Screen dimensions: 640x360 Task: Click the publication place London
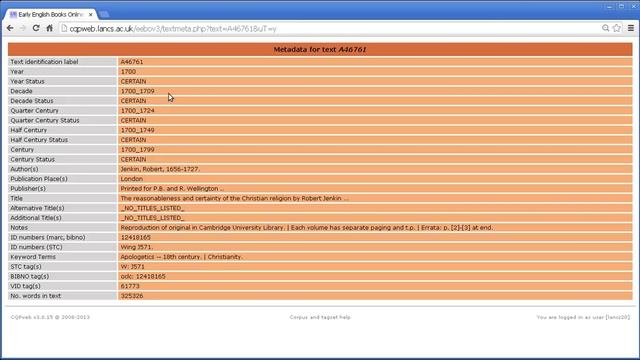coord(131,179)
